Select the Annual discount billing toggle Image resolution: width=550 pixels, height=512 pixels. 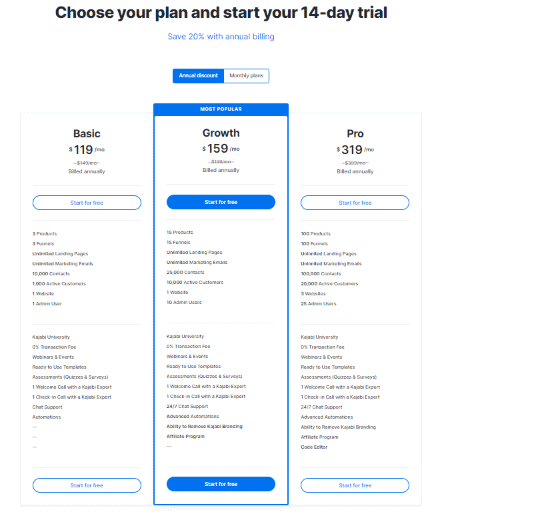(198, 76)
